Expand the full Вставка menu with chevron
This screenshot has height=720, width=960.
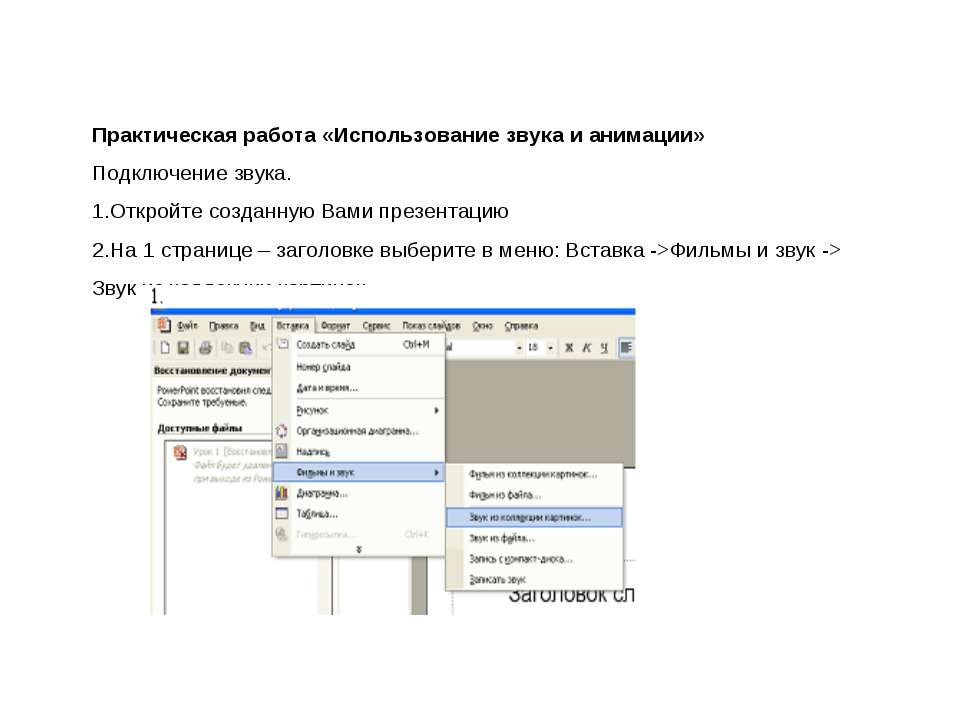click(359, 549)
